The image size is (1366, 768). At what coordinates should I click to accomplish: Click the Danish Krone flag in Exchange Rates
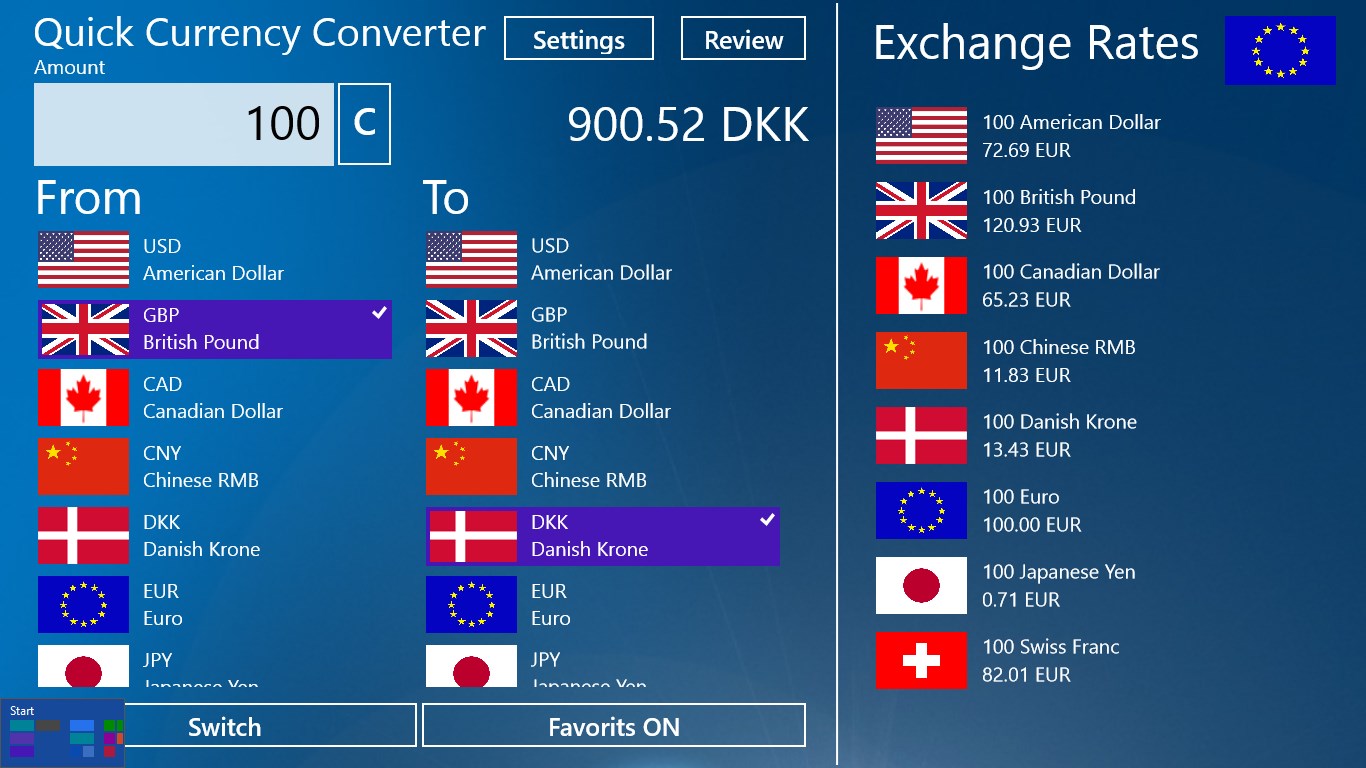click(920, 435)
